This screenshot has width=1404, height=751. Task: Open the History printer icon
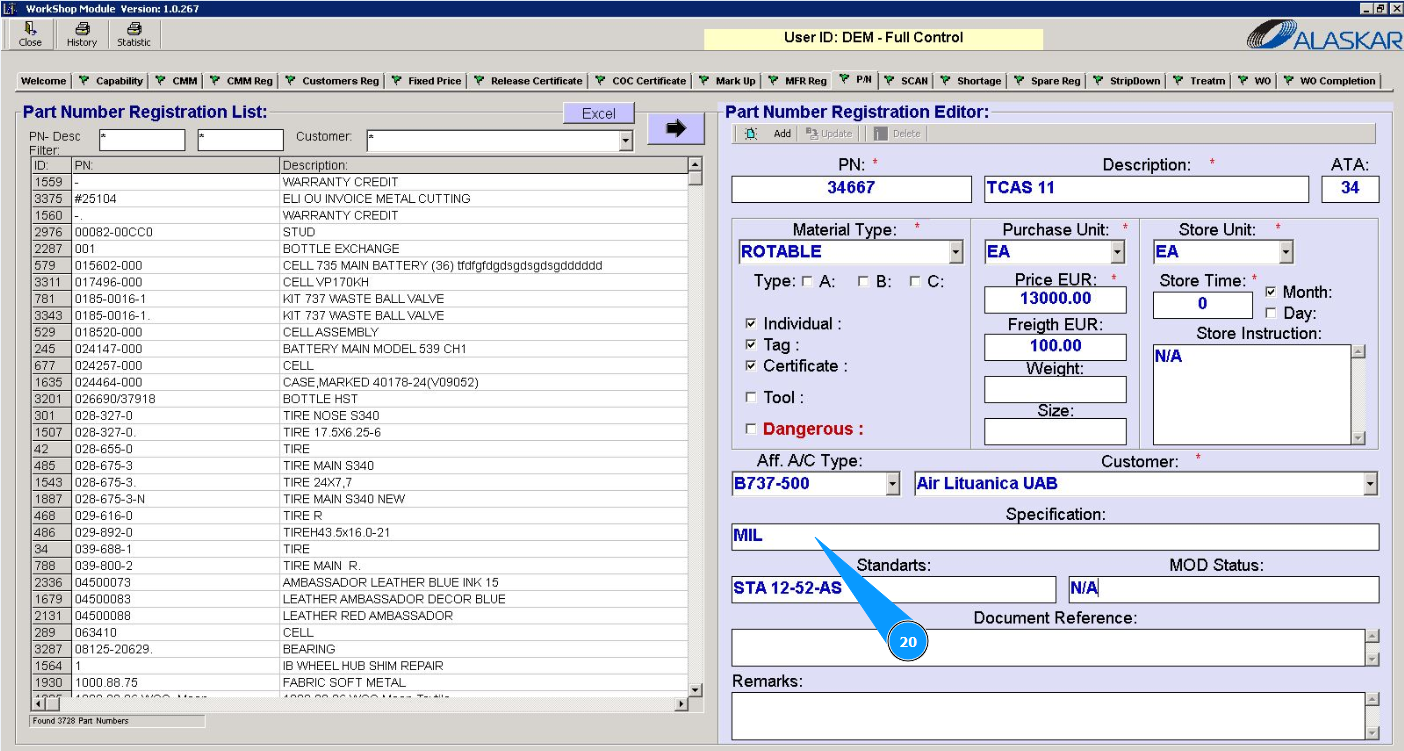82,29
